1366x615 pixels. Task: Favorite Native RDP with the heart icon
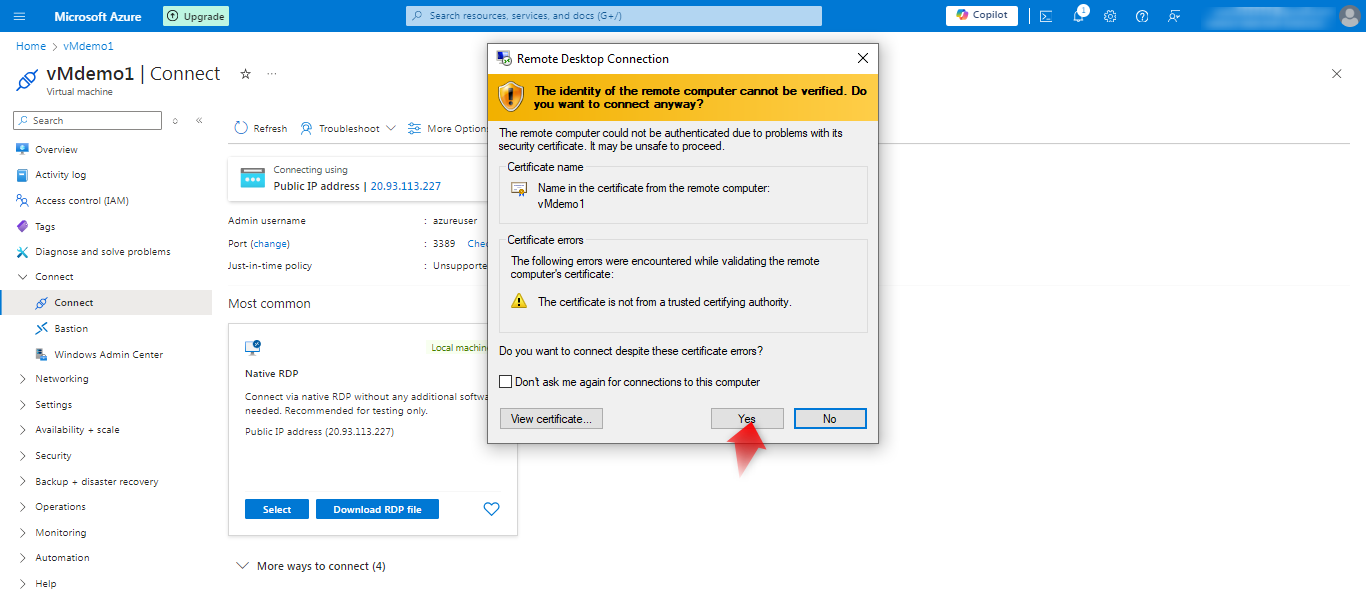491,509
